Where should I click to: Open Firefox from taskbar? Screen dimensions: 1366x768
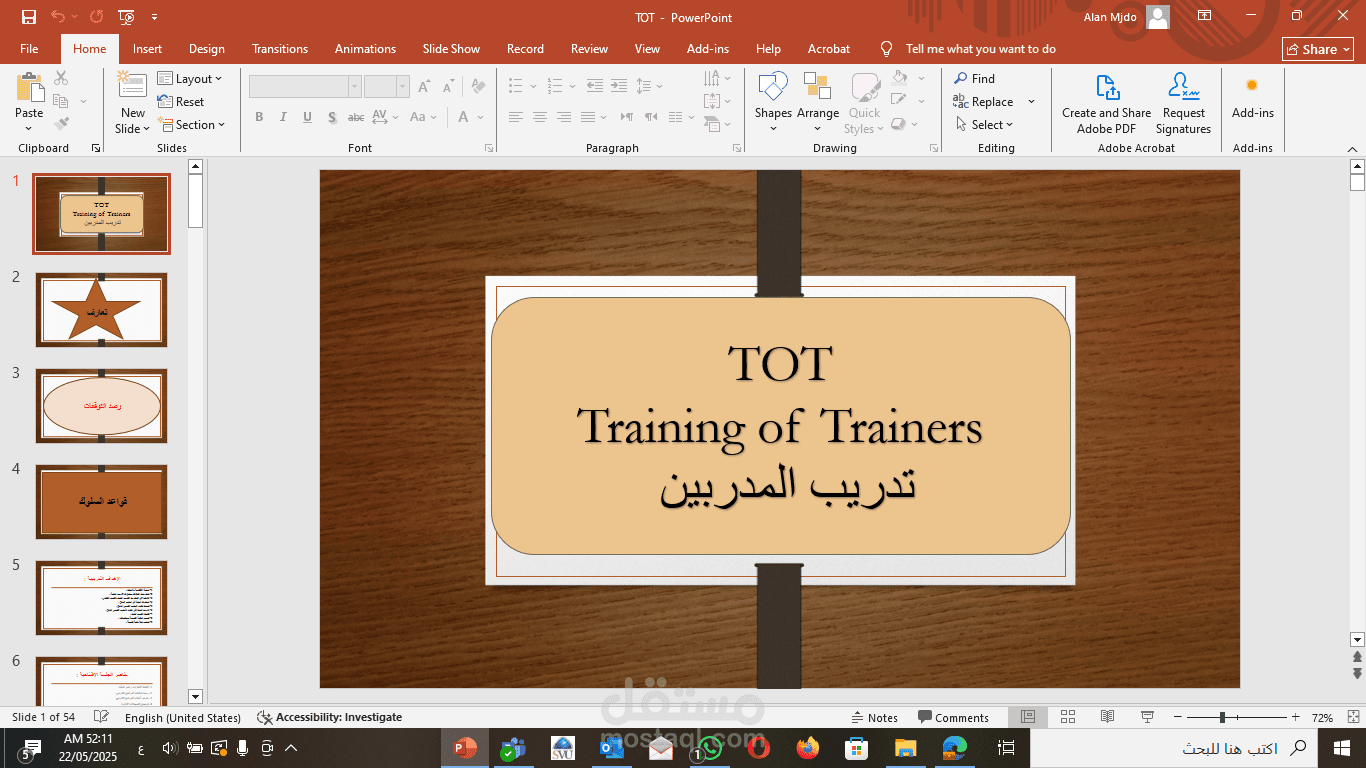tap(808, 748)
